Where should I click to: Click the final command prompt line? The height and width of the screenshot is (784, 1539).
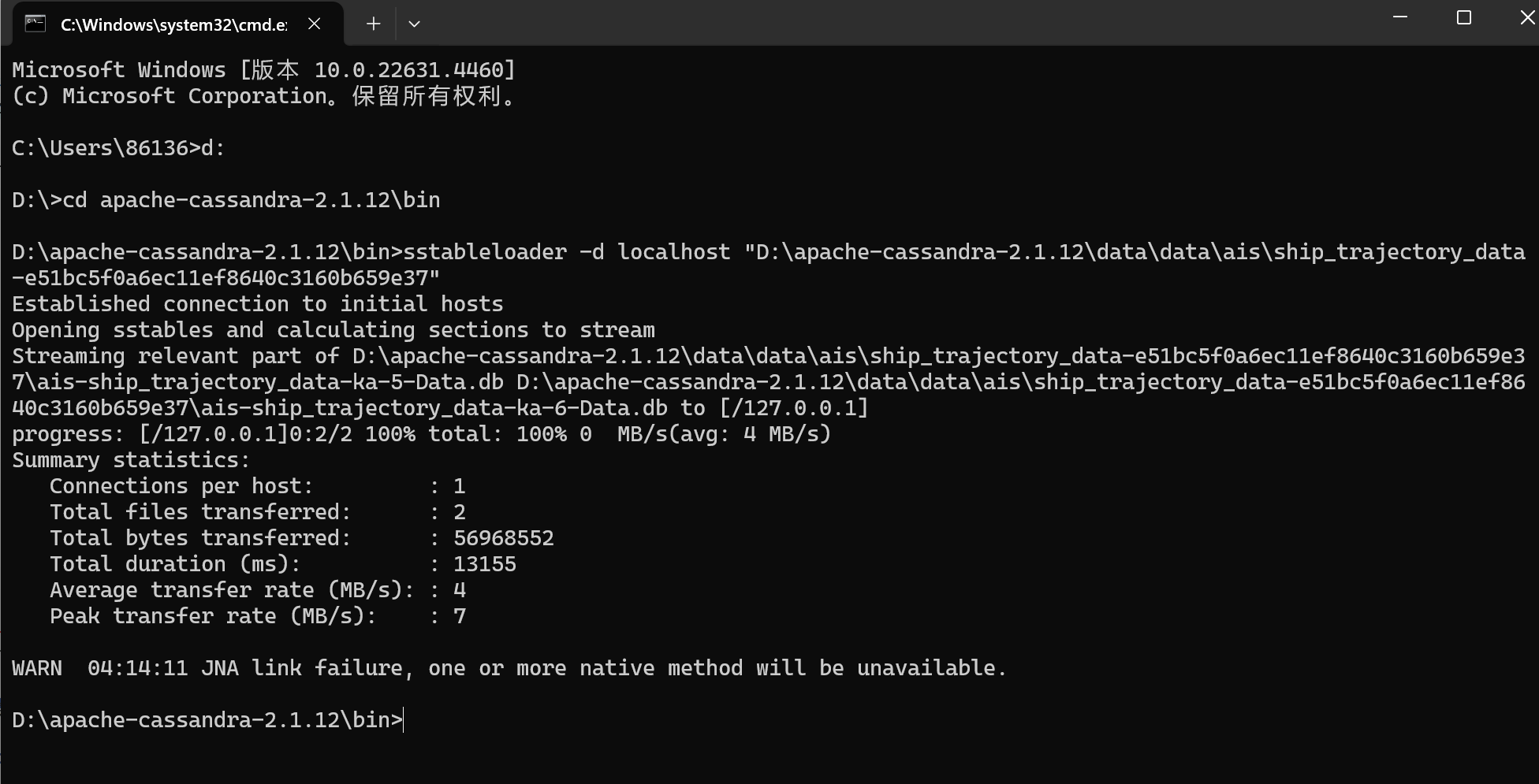(x=207, y=720)
